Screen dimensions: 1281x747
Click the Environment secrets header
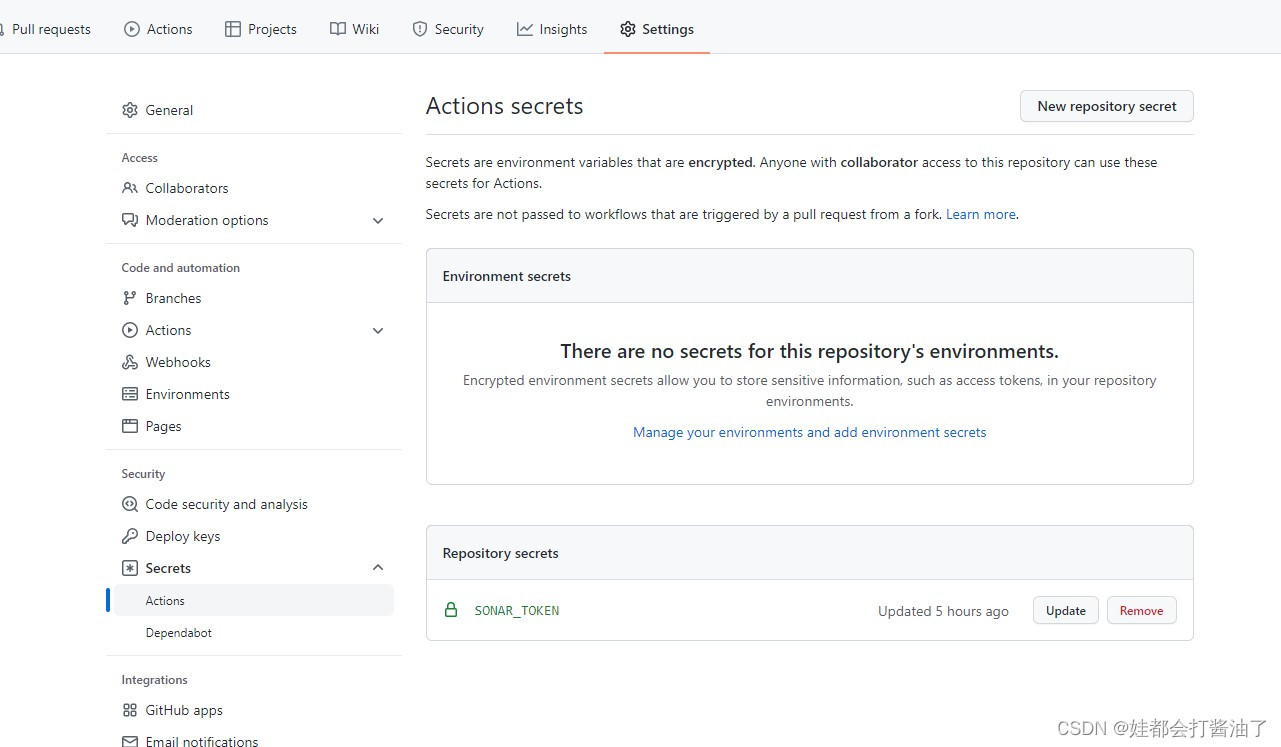point(507,276)
